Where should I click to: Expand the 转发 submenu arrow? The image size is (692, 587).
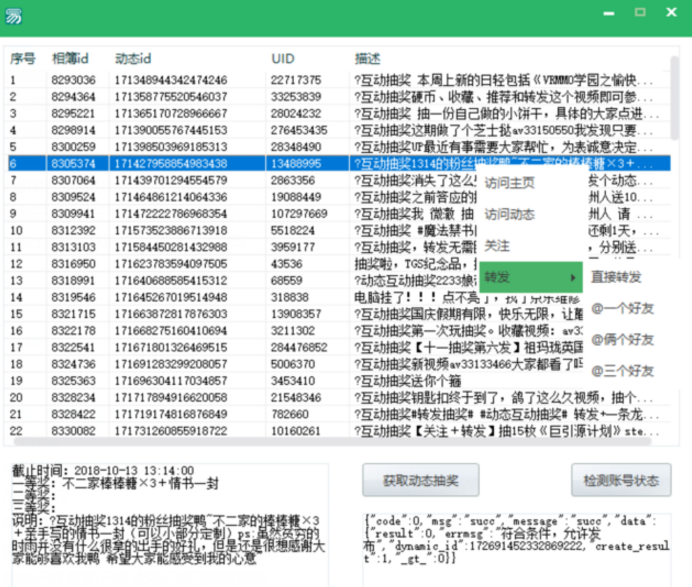(x=573, y=277)
